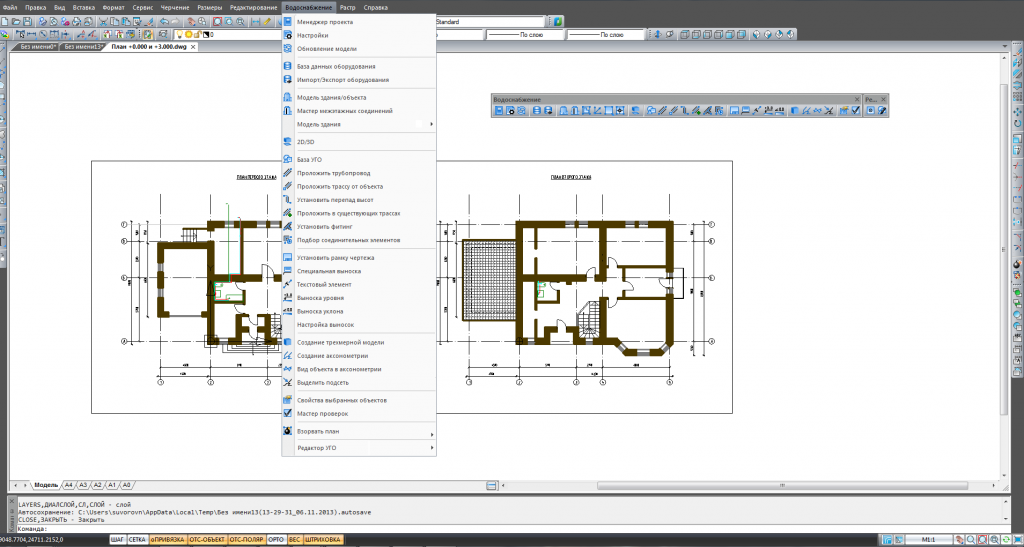Click the layer color swatch beside 0

[206, 35]
